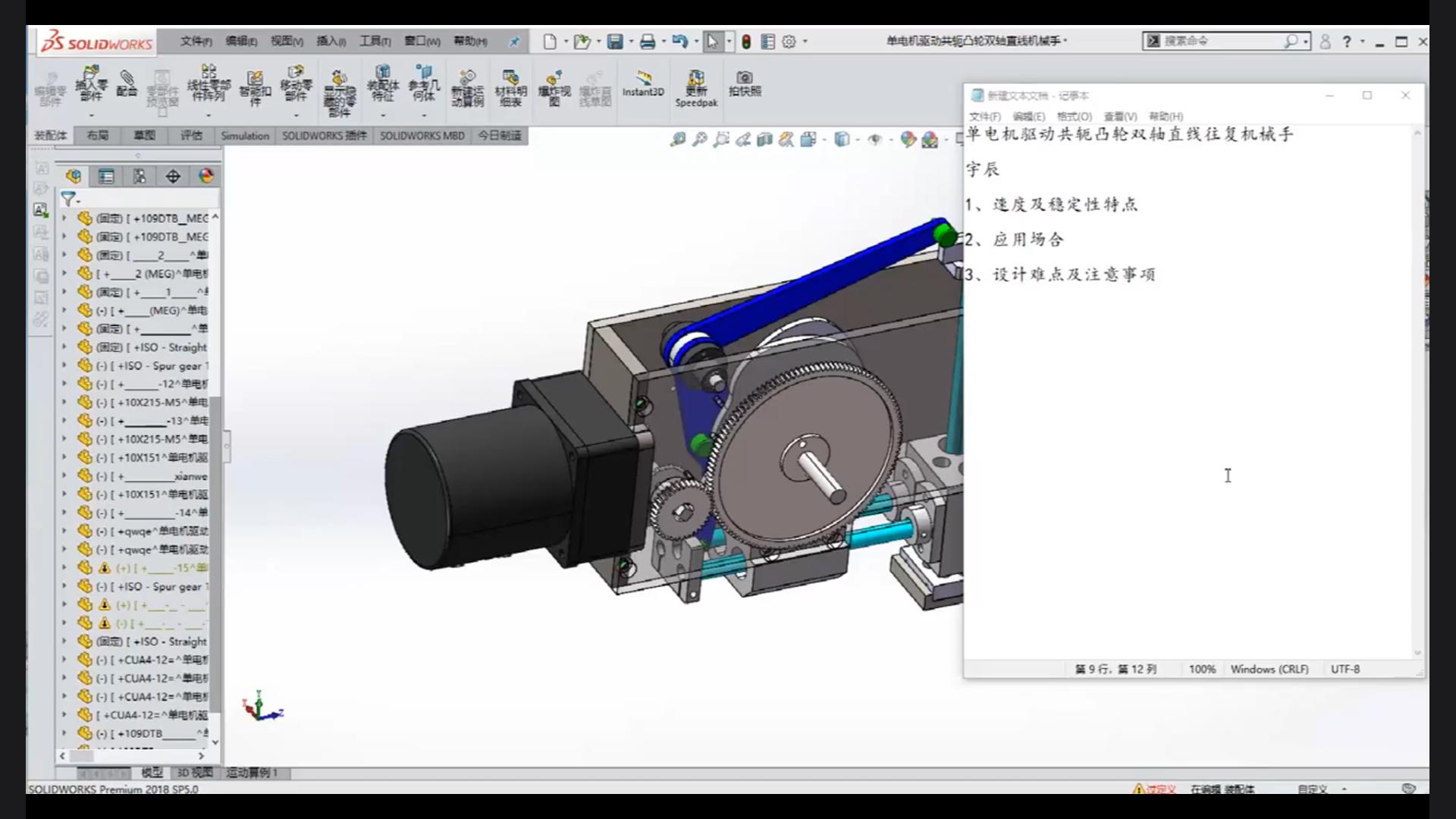Toggle Instant3D mode
1456x819 pixels.
pos(643,83)
